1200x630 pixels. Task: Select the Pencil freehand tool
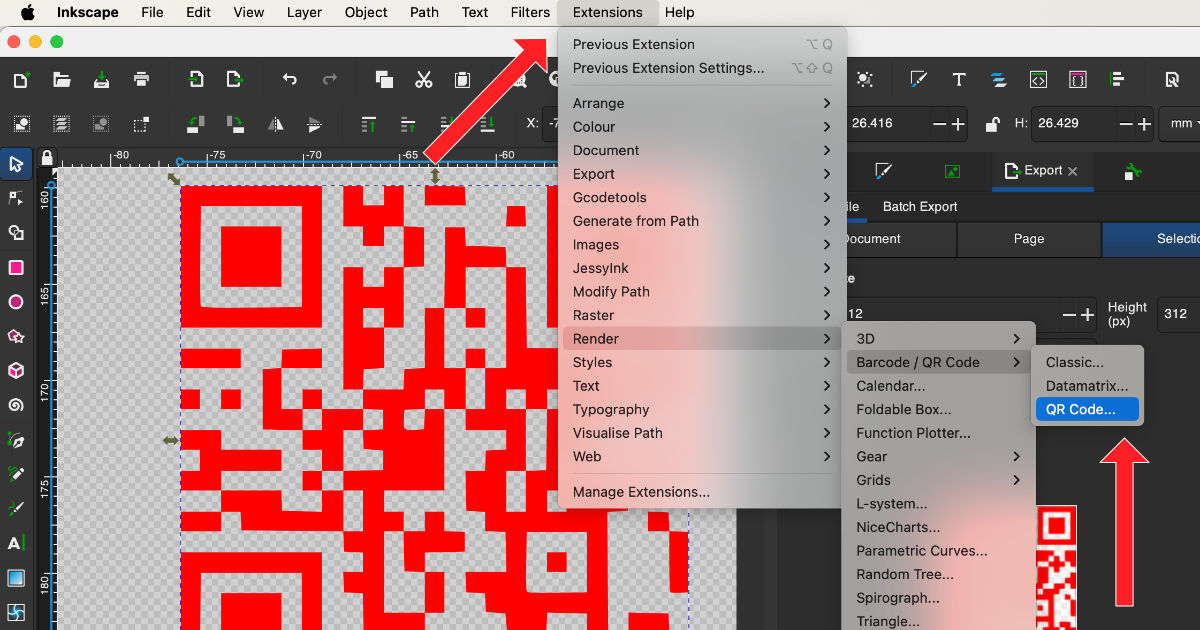coord(16,474)
